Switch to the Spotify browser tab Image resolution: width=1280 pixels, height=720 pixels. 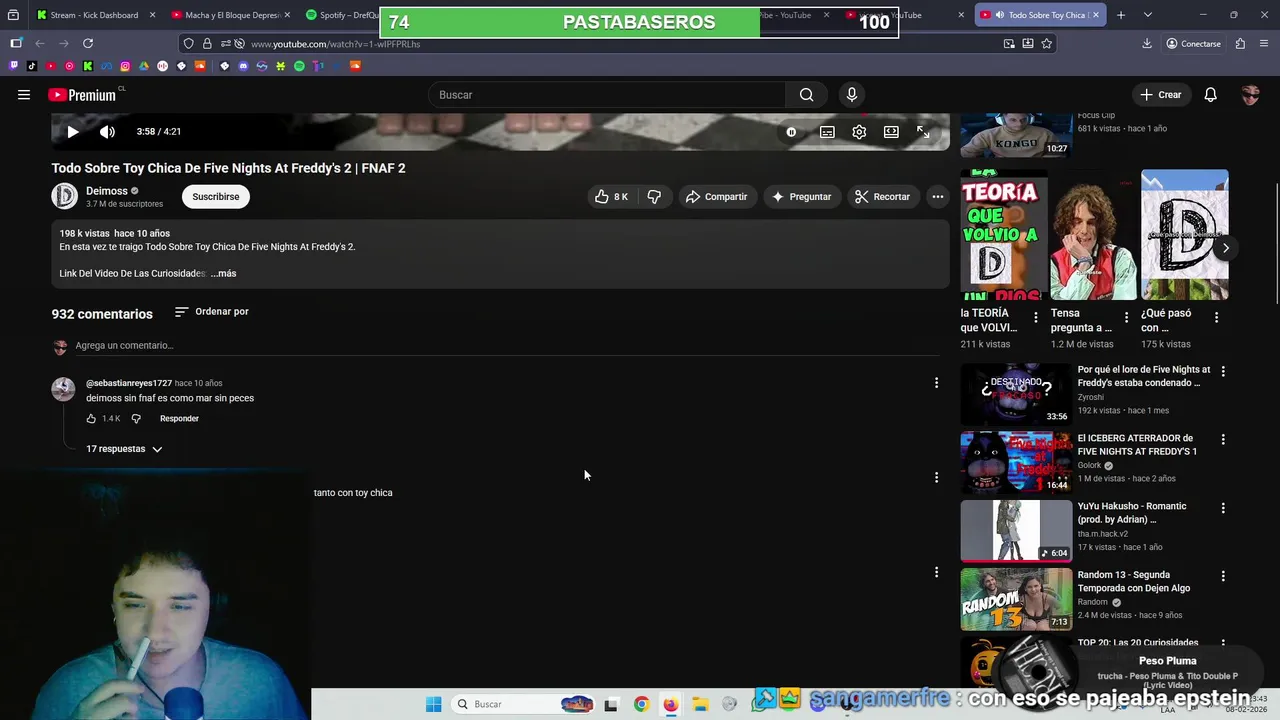tap(340, 15)
